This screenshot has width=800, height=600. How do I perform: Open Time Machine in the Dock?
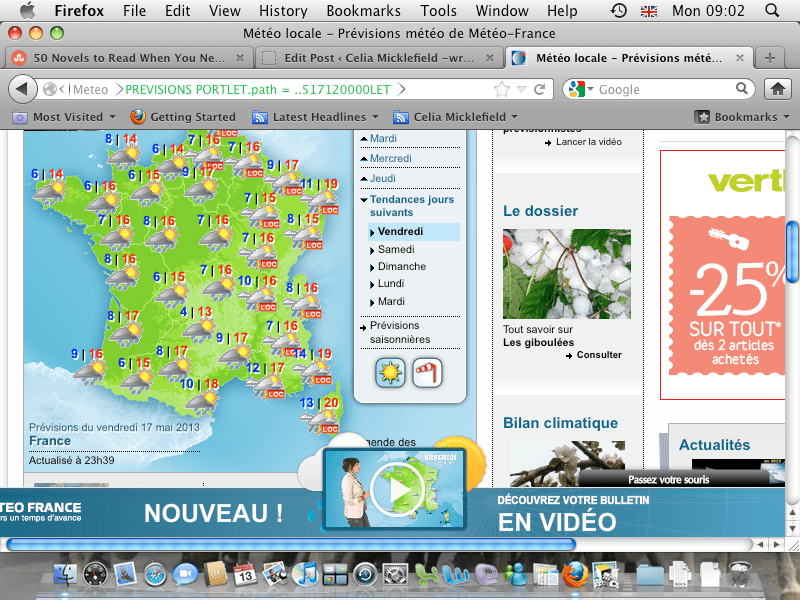tap(365, 575)
